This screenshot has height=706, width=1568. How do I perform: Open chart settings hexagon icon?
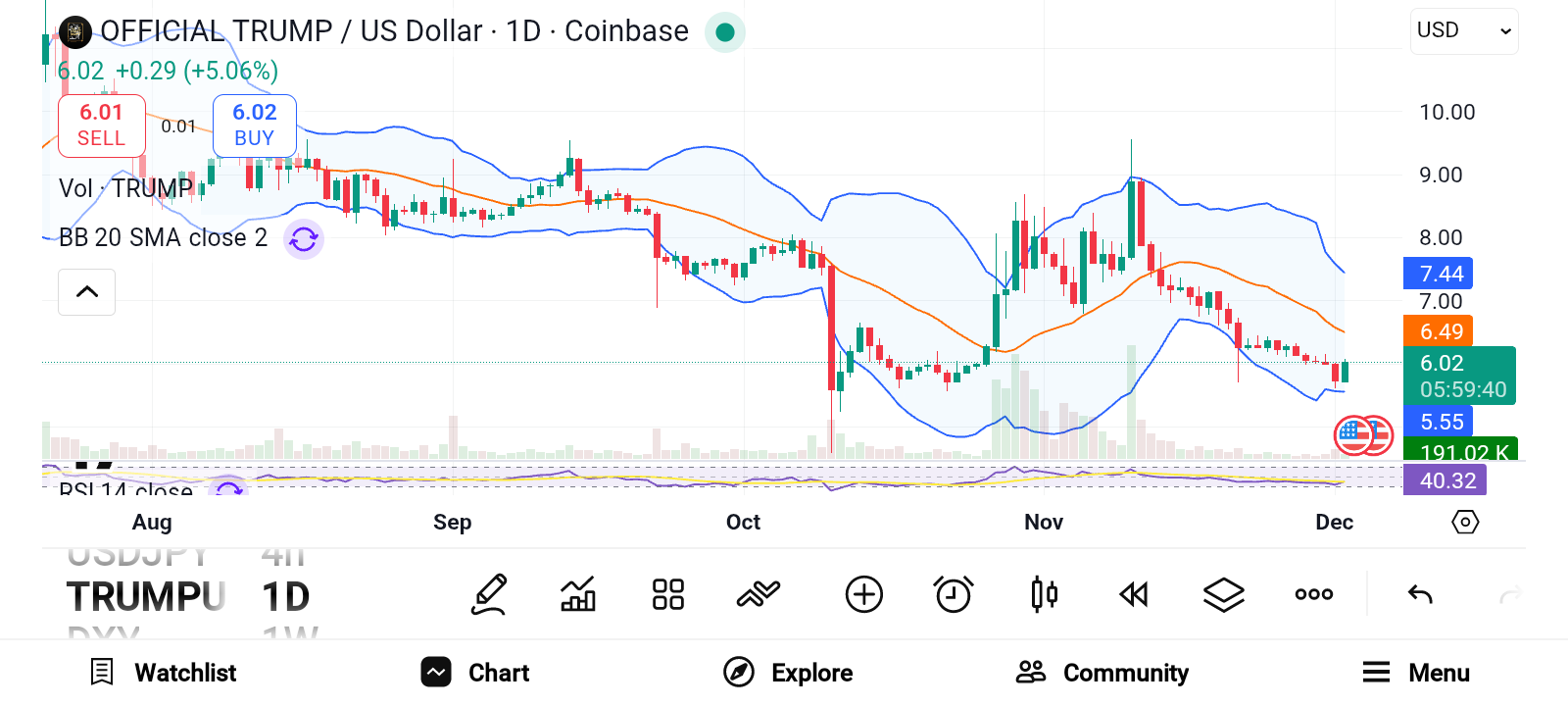coord(1464,522)
